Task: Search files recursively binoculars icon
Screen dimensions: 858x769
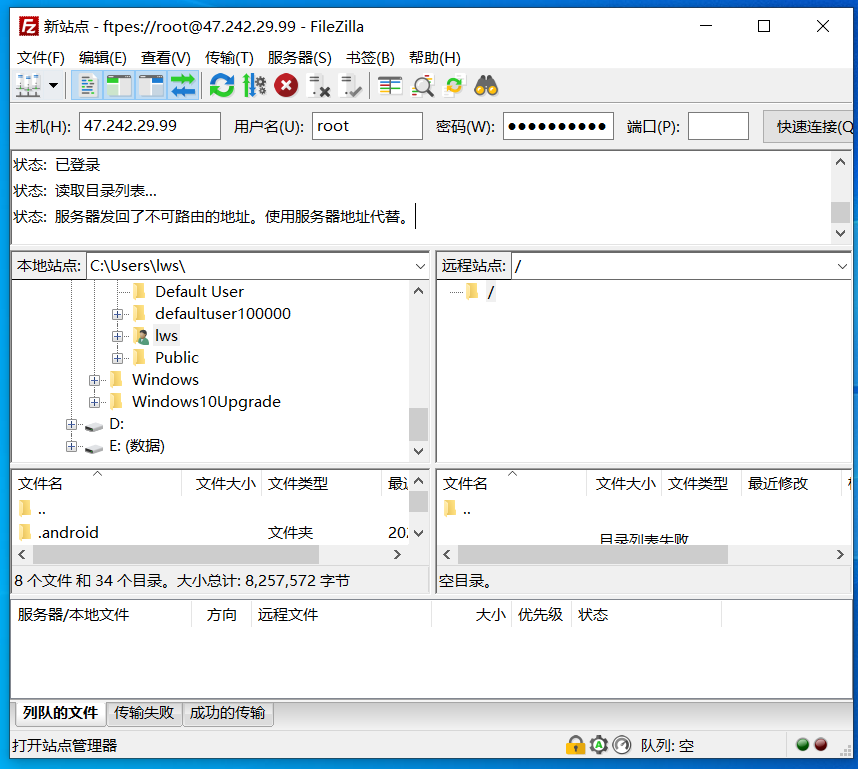Action: point(486,85)
